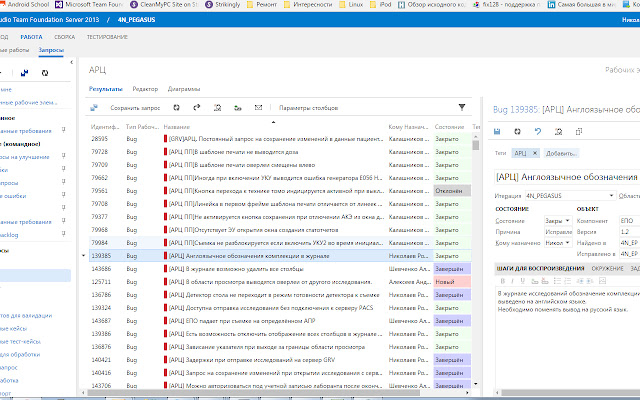Image resolution: width=640 pixels, height=400 pixels.
Task: Select bug row 140421
Action: tap(280, 360)
